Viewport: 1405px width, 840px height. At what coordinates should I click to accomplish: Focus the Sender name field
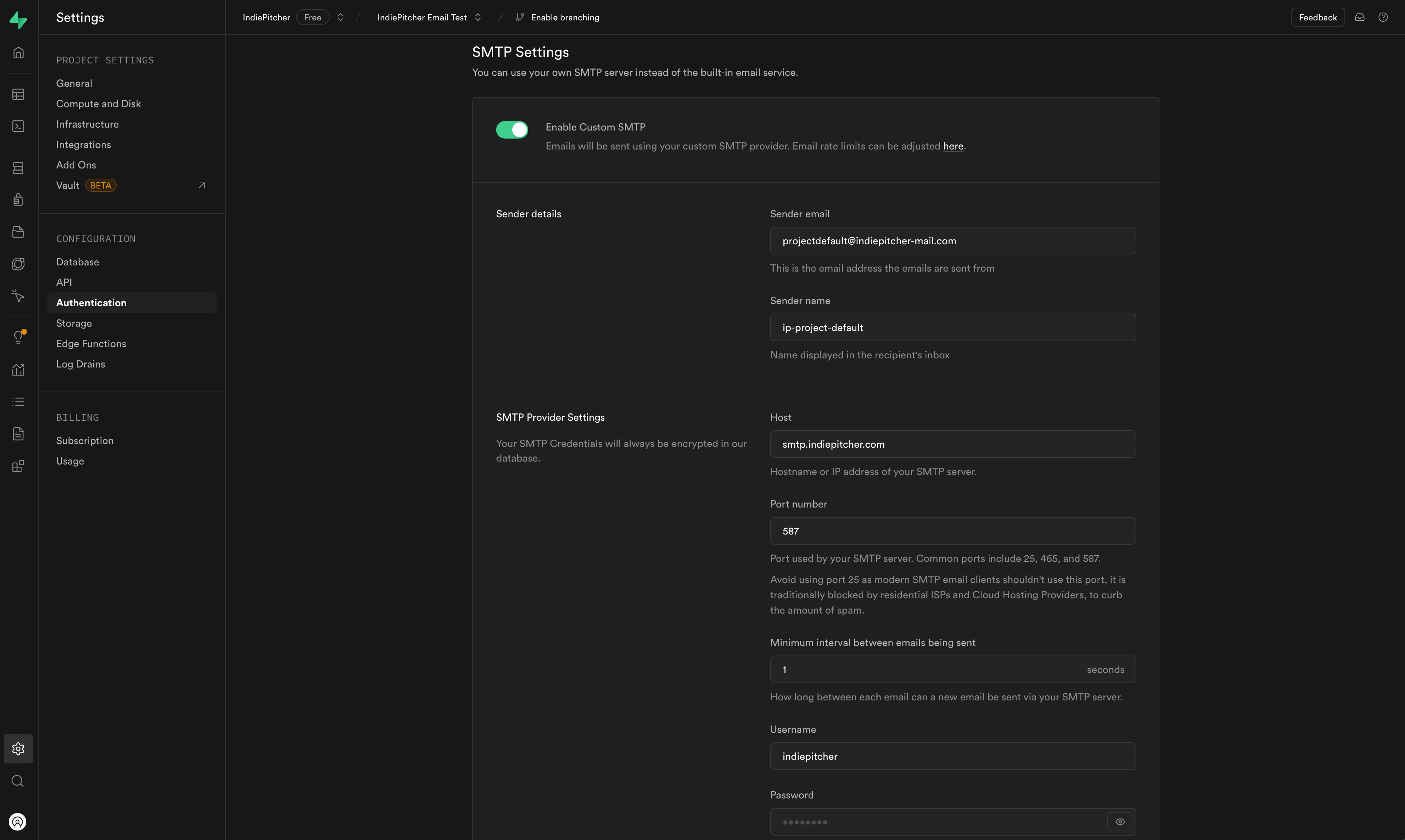953,328
